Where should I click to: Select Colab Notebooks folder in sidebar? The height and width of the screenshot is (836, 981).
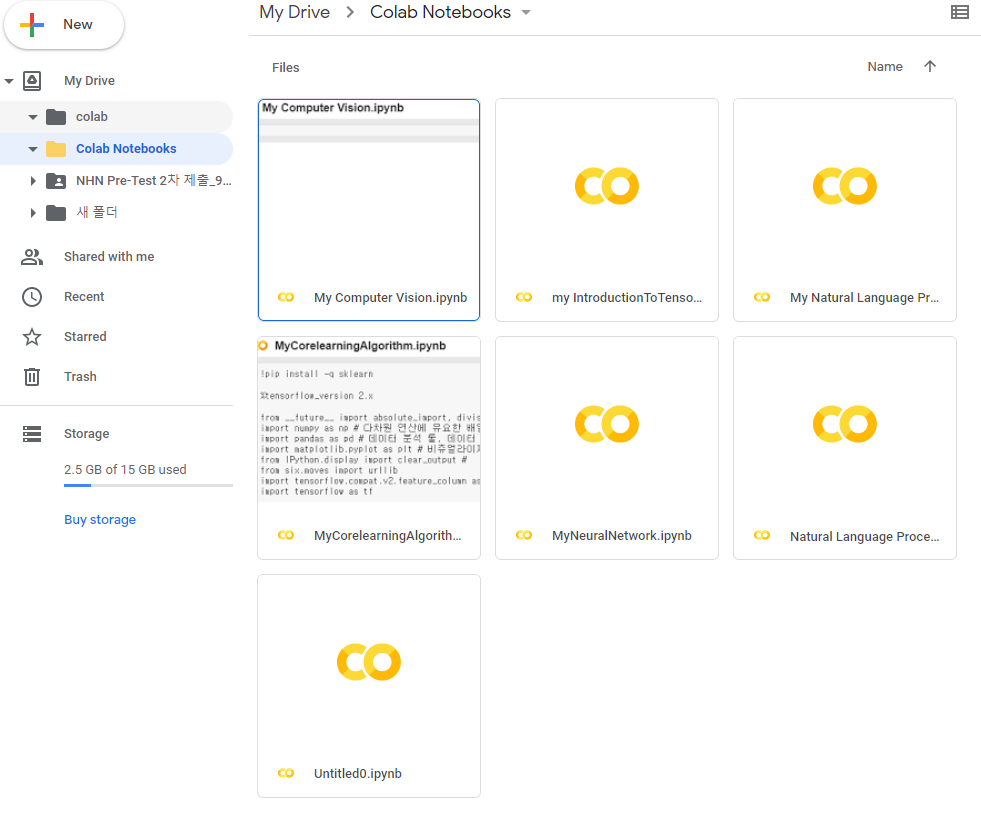(x=126, y=149)
